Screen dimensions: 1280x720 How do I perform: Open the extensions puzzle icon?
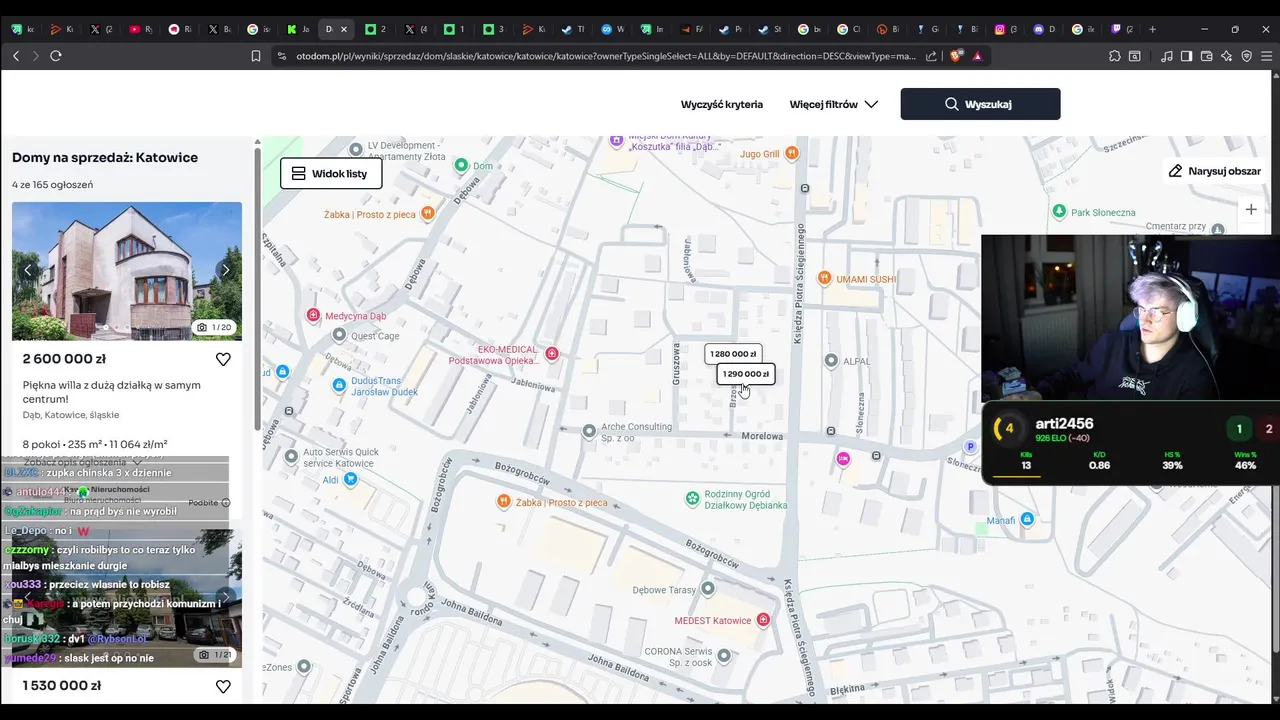pyautogui.click(x=1115, y=56)
